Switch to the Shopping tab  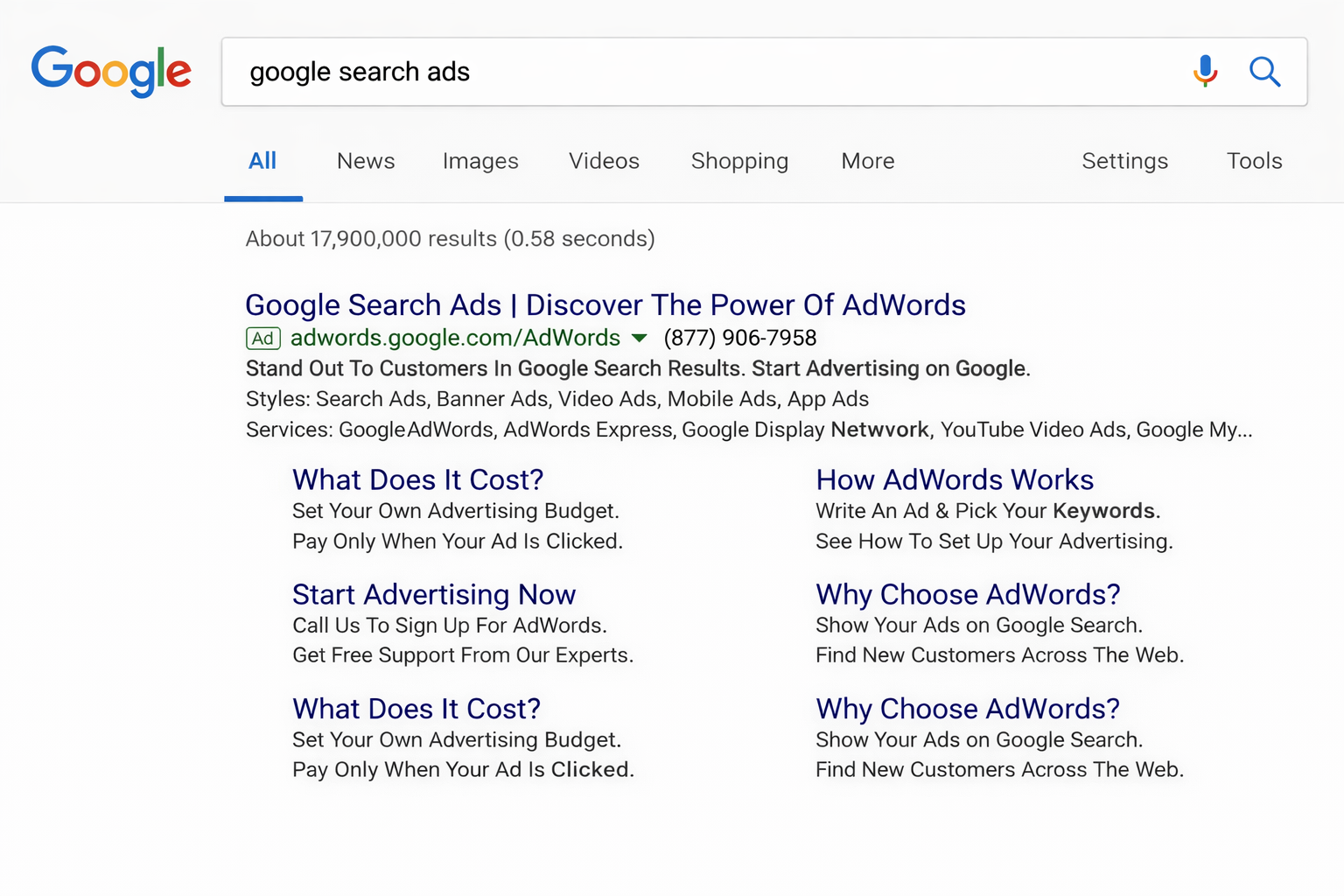(739, 161)
